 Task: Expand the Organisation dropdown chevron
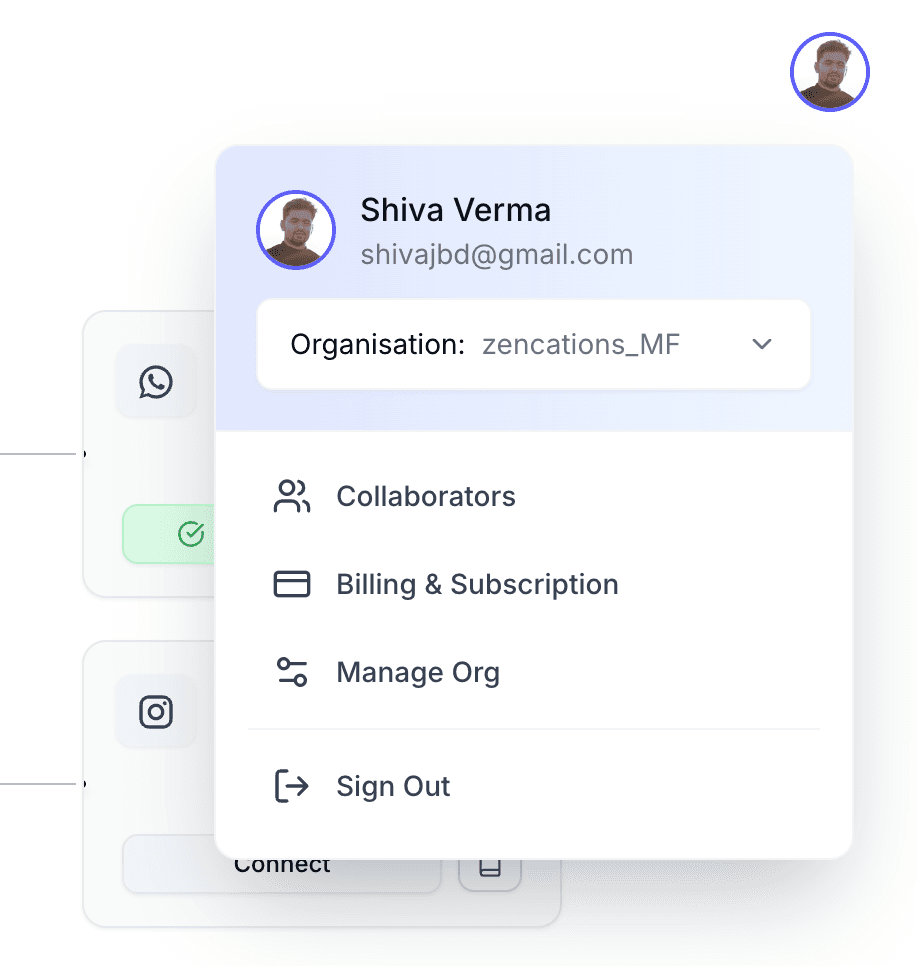[x=762, y=344]
